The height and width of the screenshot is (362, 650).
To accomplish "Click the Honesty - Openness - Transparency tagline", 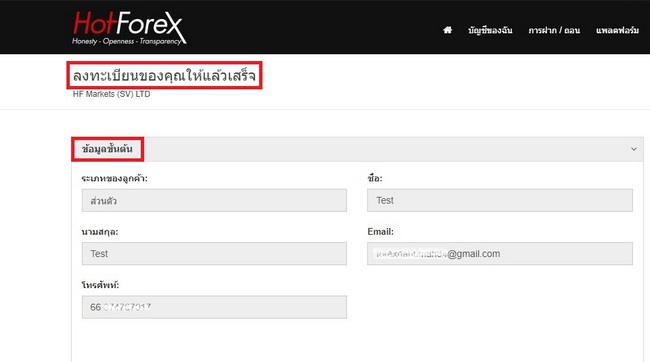I will [x=126, y=41].
